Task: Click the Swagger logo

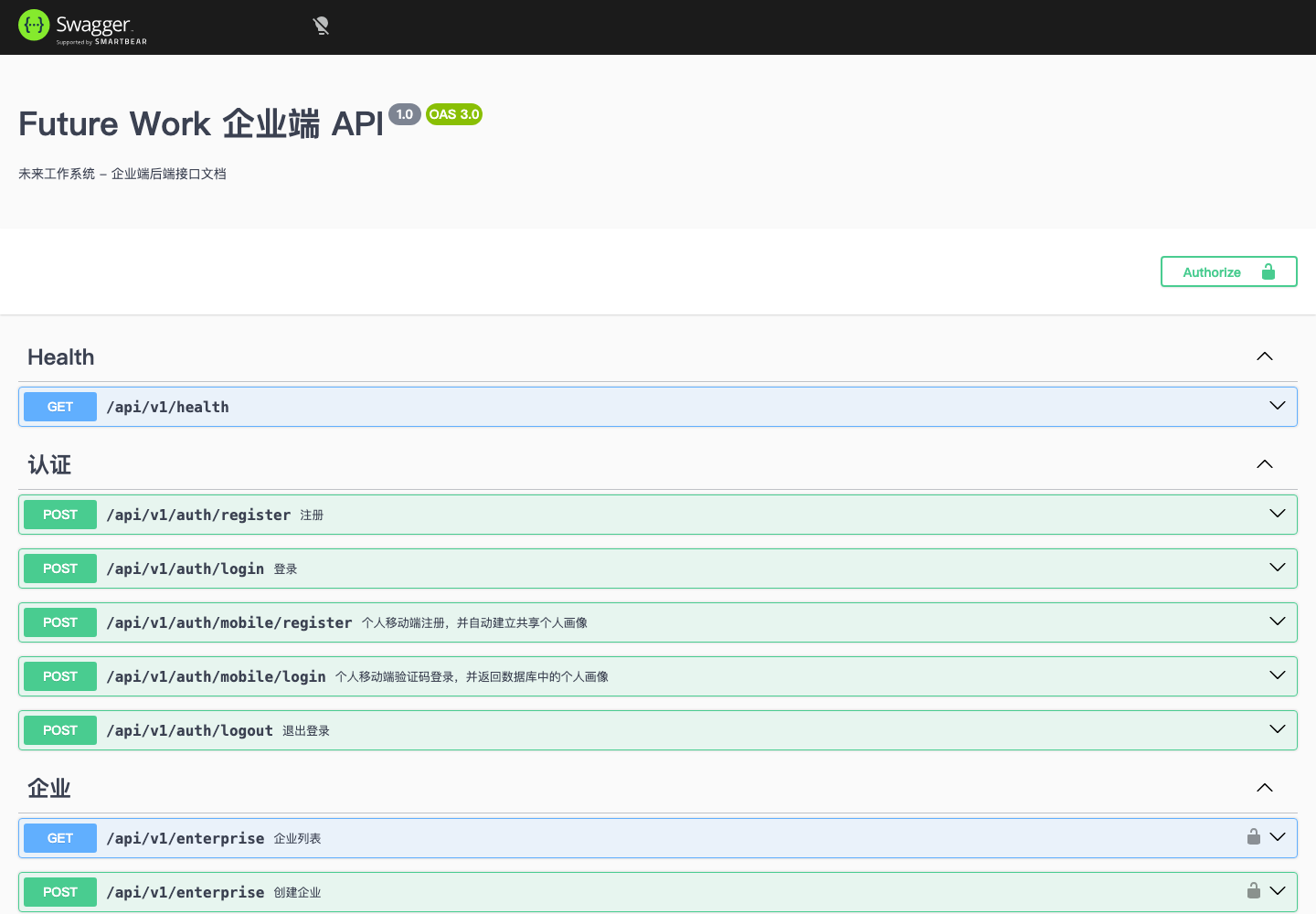Action: pyautogui.click(x=82, y=27)
